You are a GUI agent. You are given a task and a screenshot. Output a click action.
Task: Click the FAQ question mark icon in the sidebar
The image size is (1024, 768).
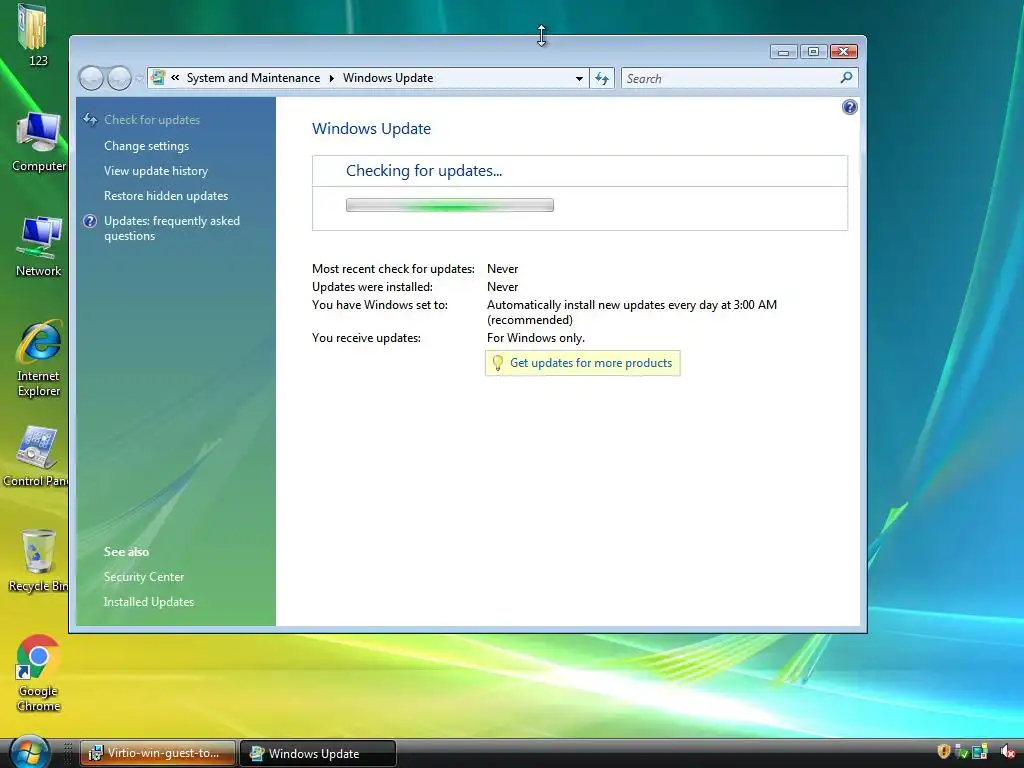click(x=90, y=221)
